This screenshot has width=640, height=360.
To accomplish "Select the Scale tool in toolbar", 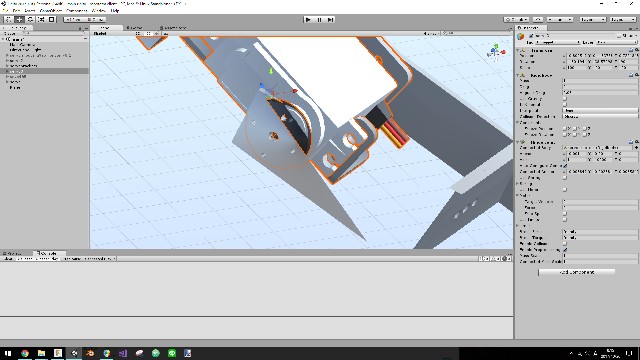I will (x=41, y=19).
